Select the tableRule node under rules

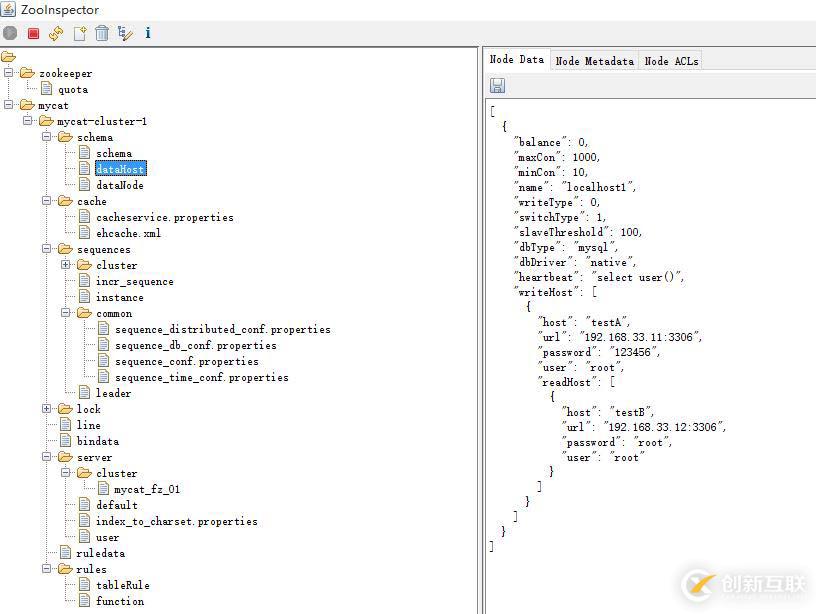(x=122, y=585)
